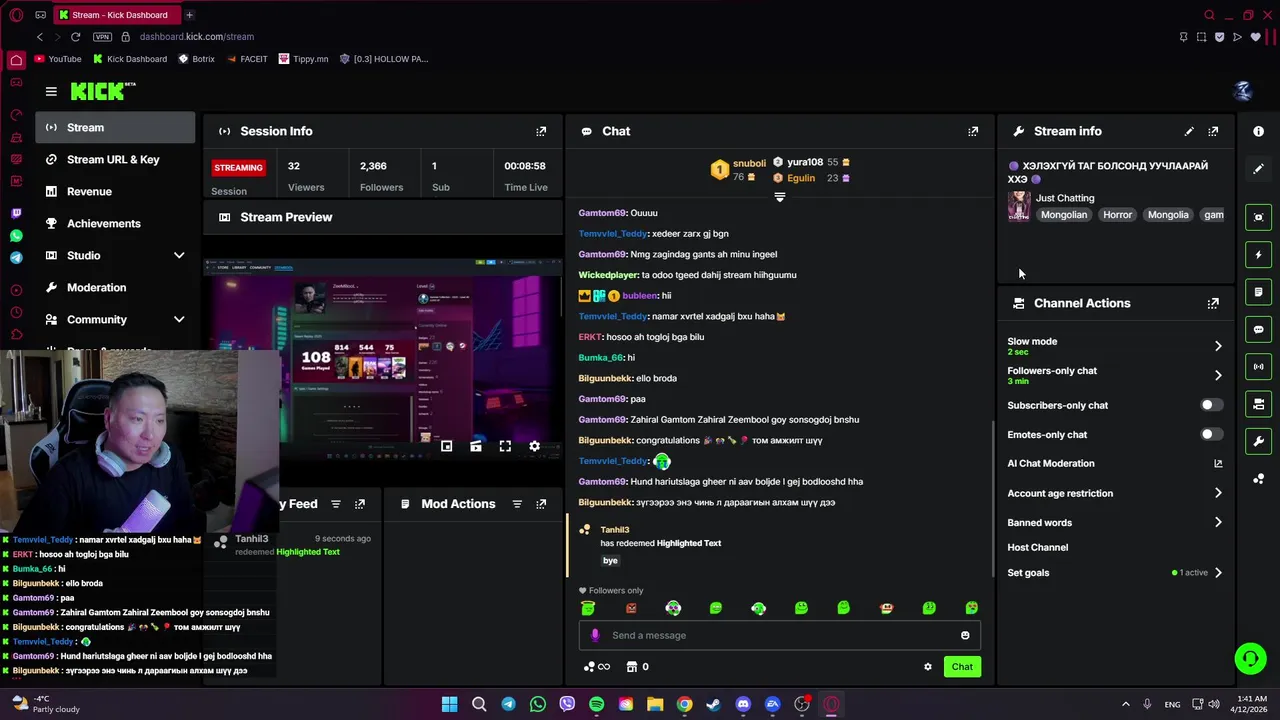Click the Horror stream tag
1280x720 pixels.
pyautogui.click(x=1117, y=215)
